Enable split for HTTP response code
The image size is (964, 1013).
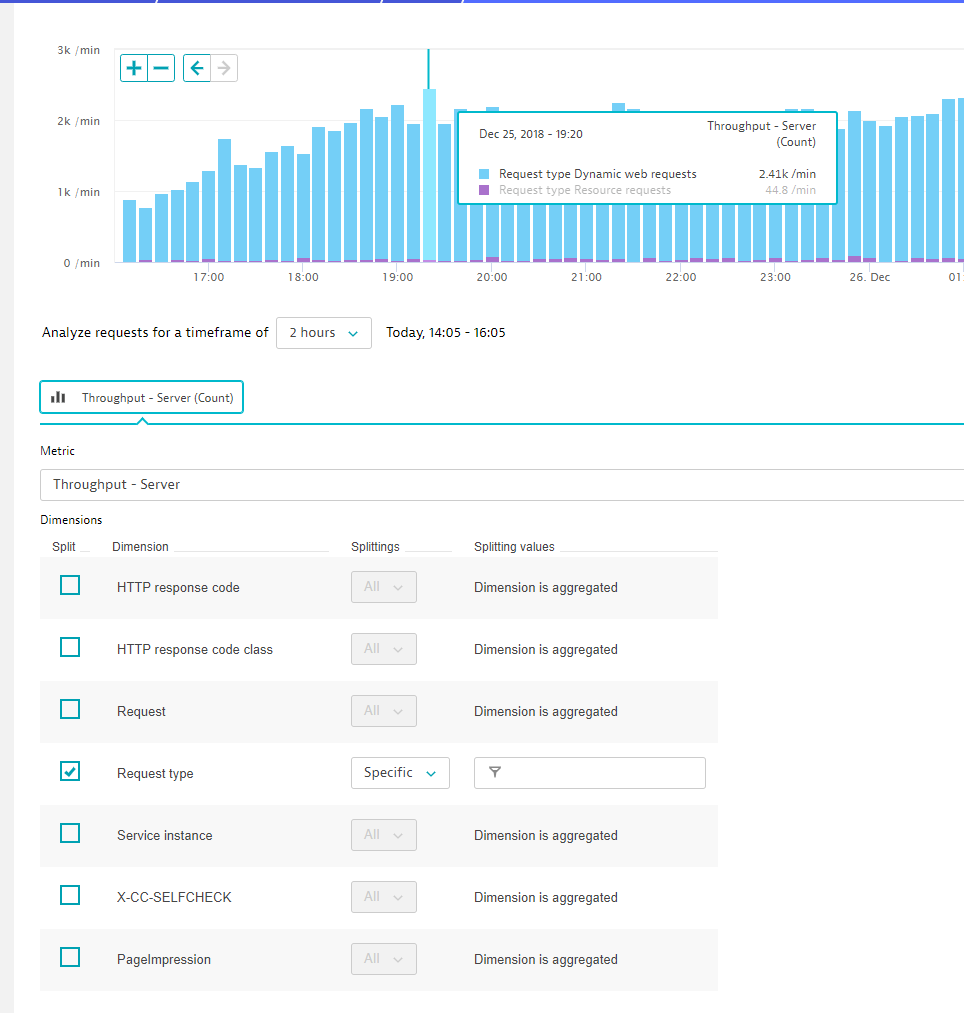click(x=70, y=586)
